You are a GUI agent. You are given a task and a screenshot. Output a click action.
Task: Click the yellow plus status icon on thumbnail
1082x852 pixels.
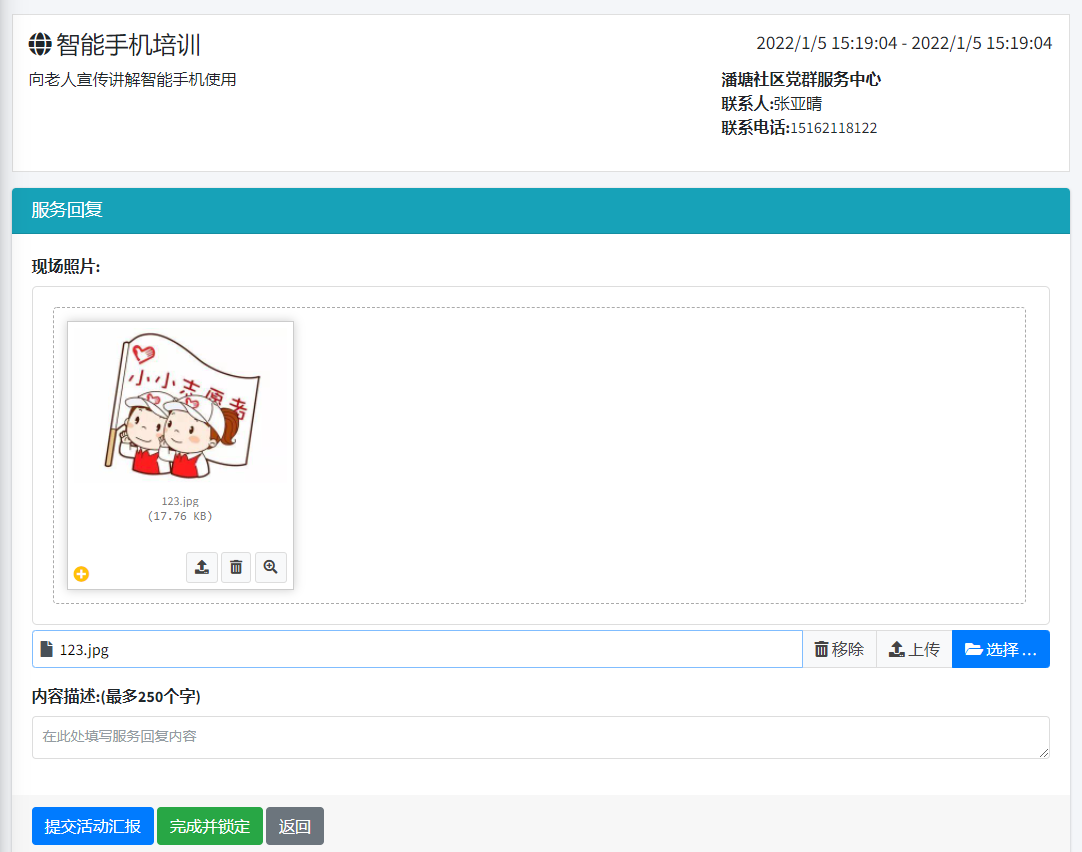pyautogui.click(x=82, y=574)
